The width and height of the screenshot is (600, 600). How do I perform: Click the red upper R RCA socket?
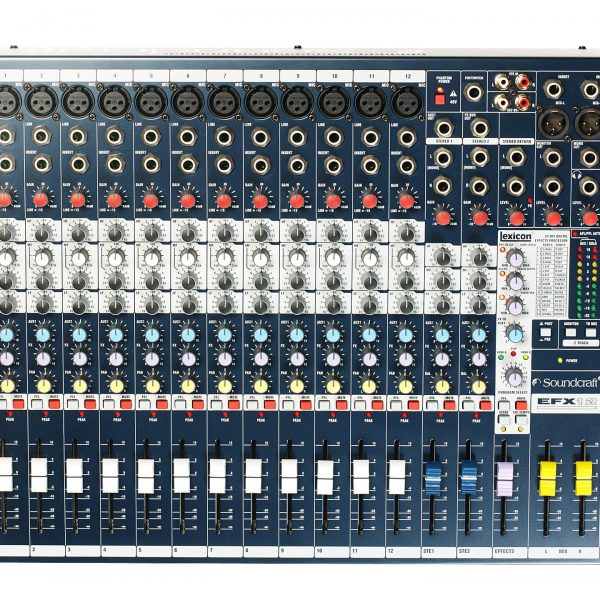[x=523, y=82]
